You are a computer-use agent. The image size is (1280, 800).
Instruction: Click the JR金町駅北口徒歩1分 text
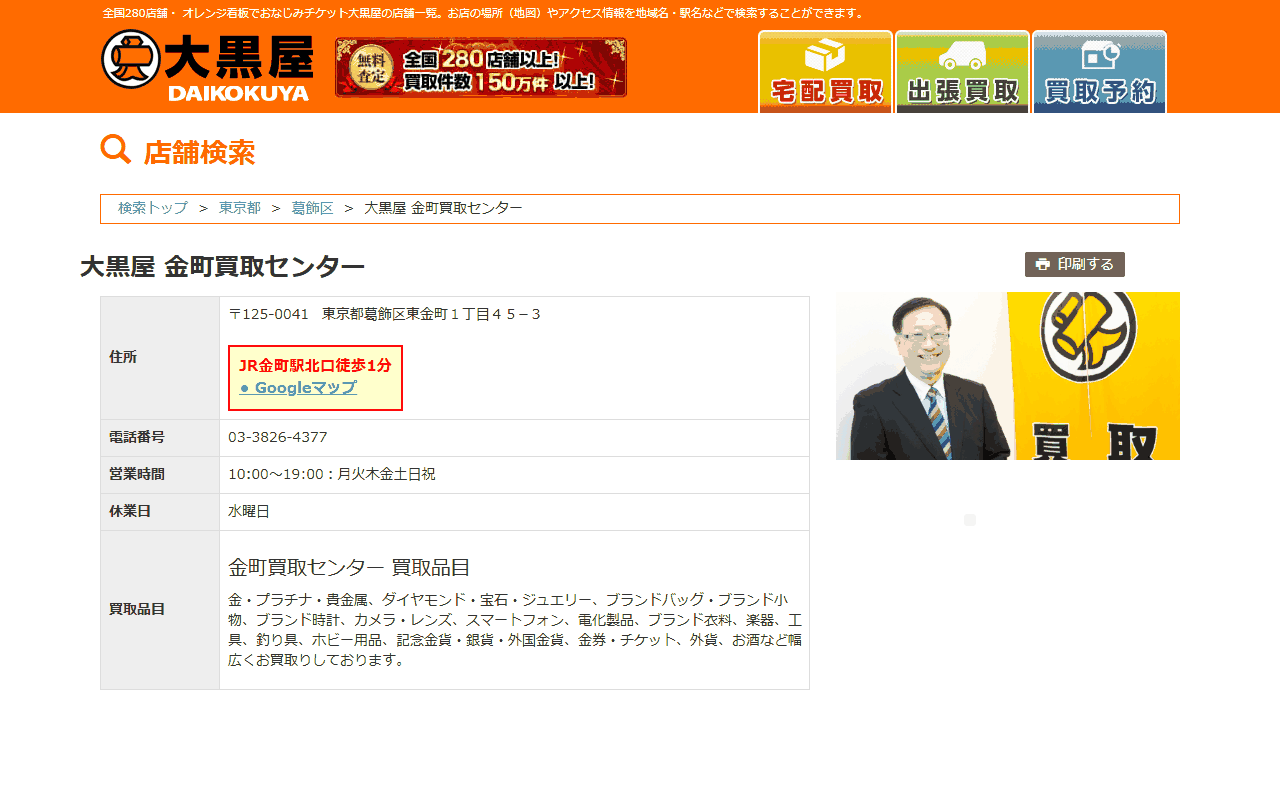[315, 366]
